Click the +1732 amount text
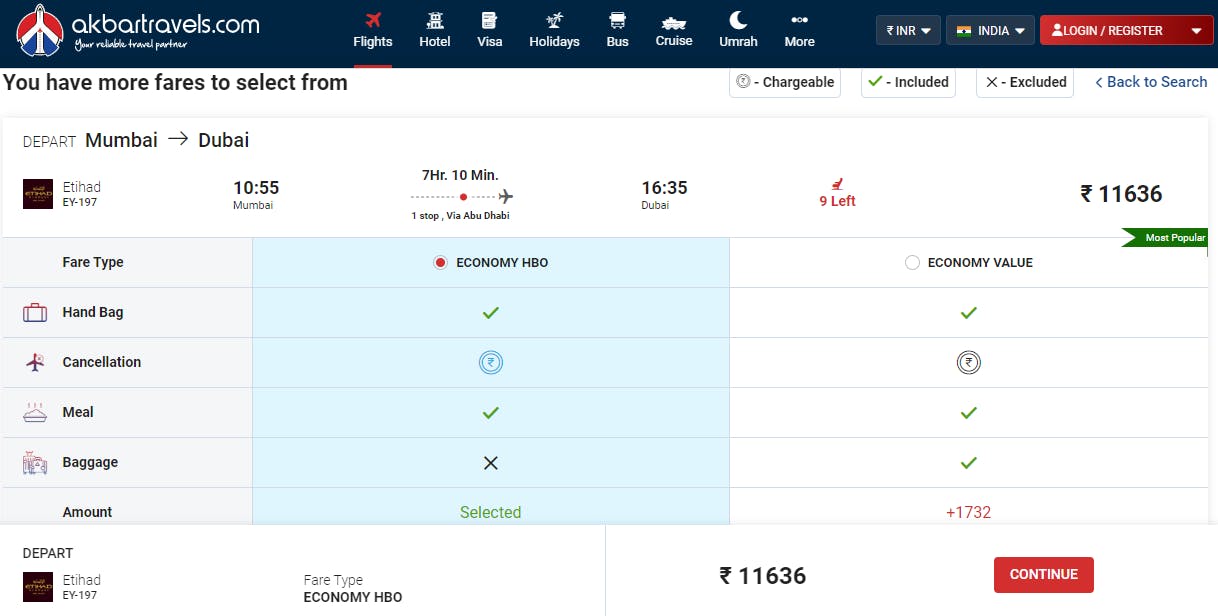1218x616 pixels. pyautogui.click(x=968, y=512)
